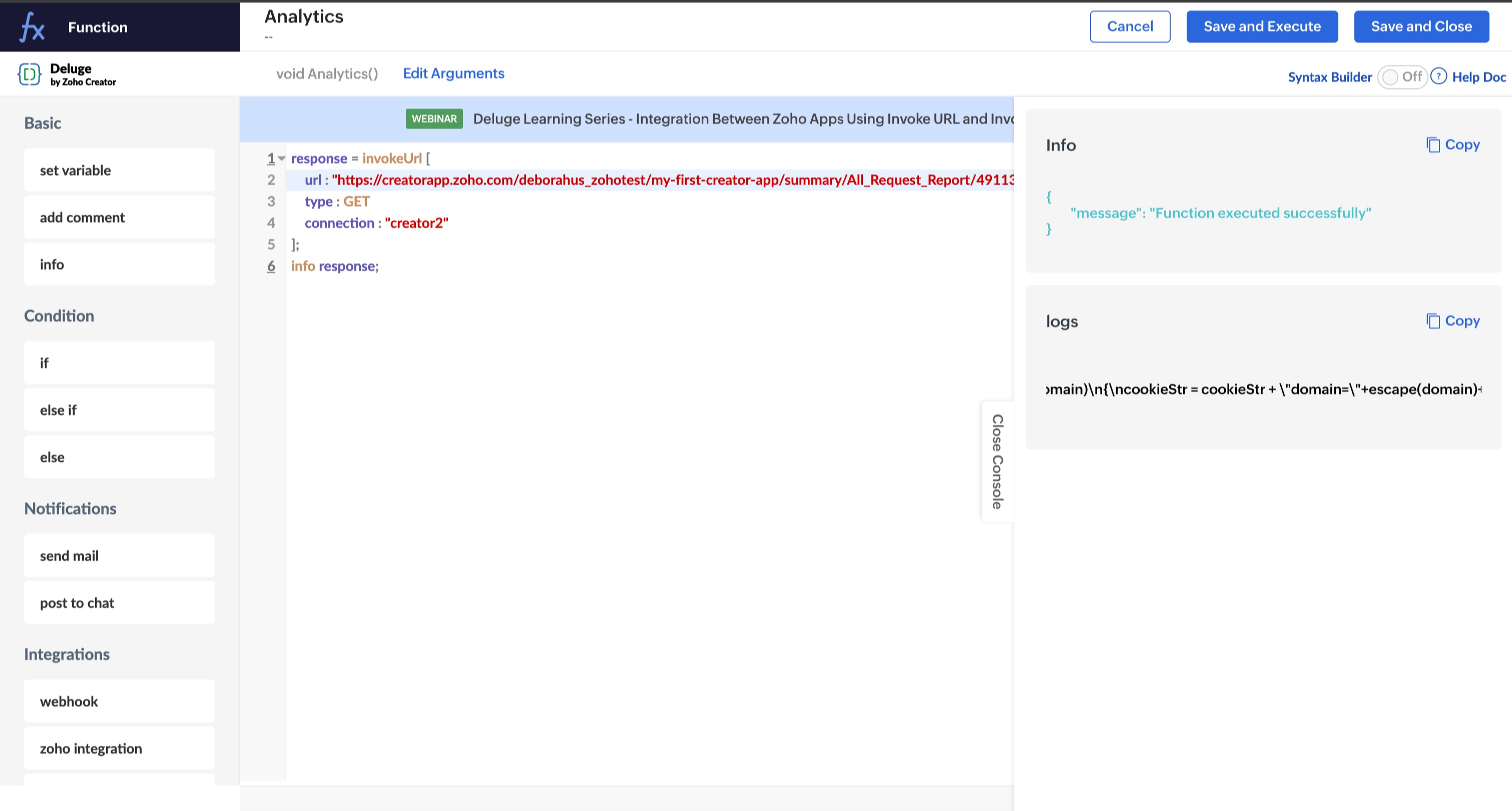The height and width of the screenshot is (811, 1512).
Task: Click the Info panel Copy icon
Action: (1433, 145)
